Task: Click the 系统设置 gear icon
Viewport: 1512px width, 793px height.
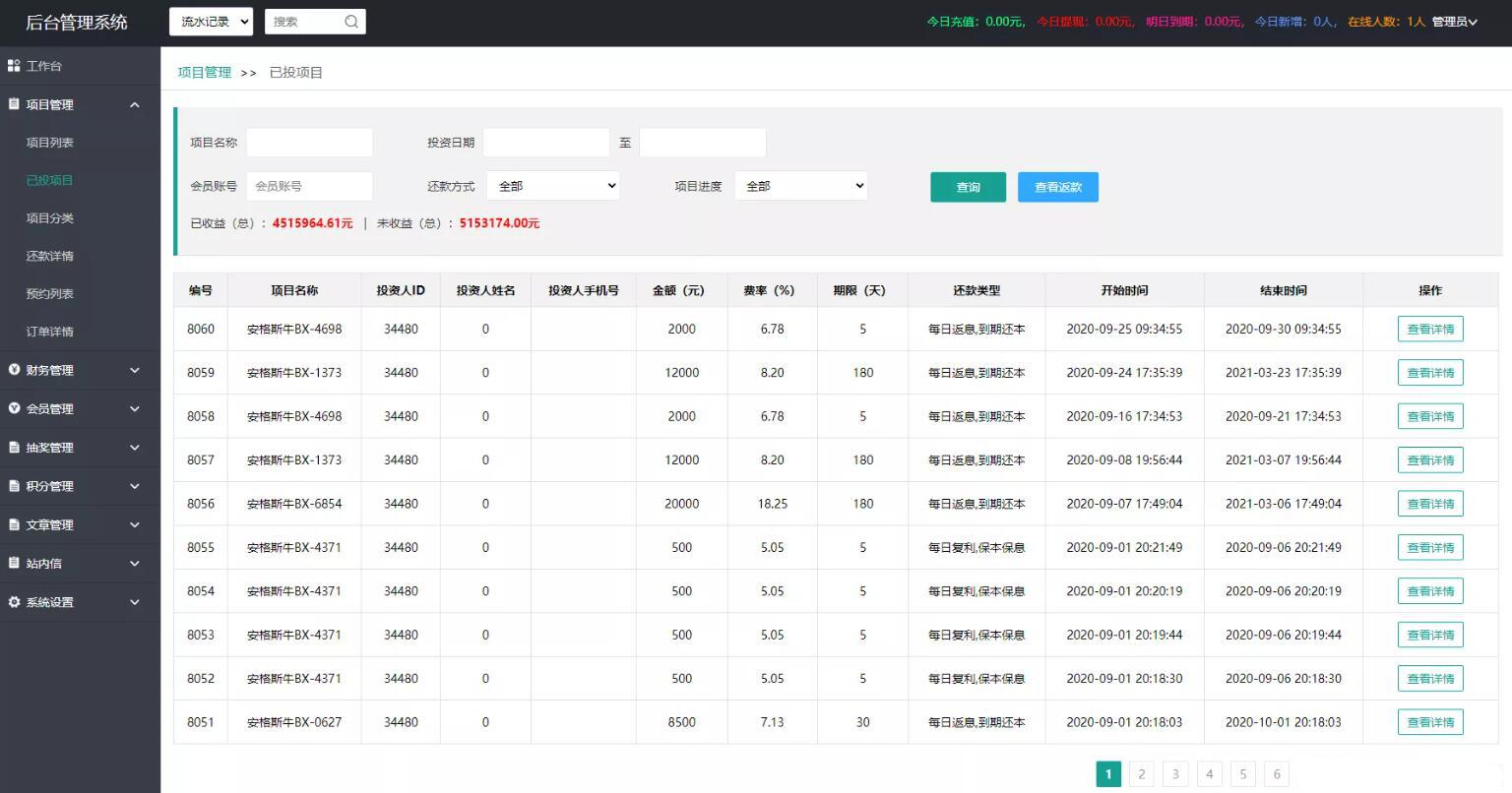Action: 14,602
